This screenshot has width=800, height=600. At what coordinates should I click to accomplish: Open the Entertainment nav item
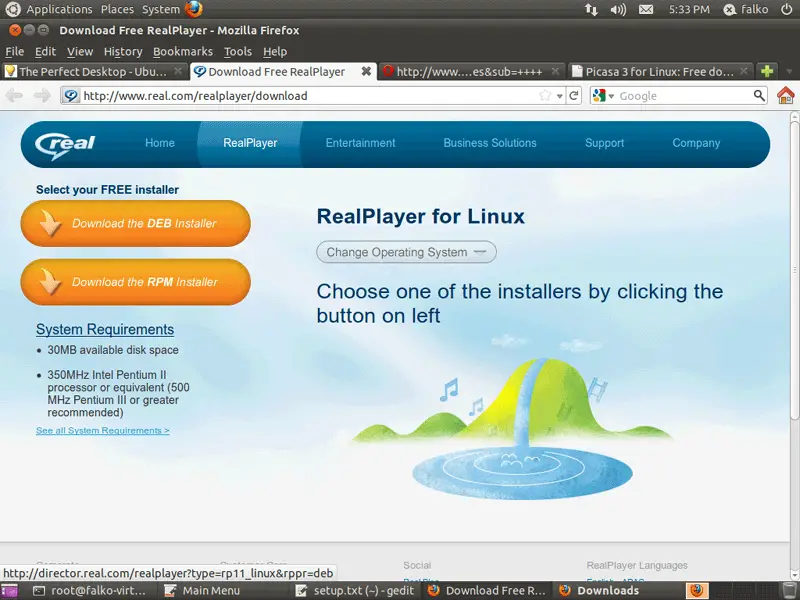tap(360, 143)
